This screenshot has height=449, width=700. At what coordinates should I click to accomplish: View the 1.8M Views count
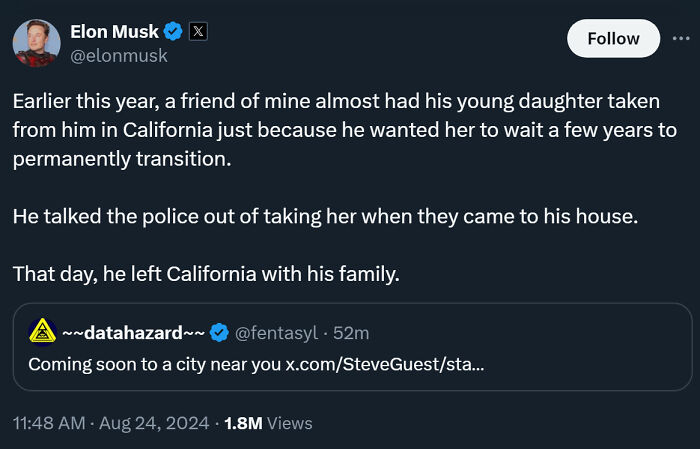coord(268,423)
